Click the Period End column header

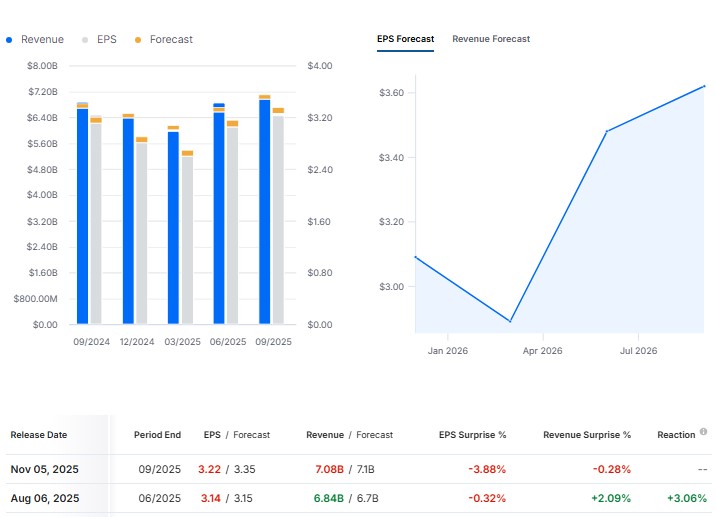tap(157, 435)
